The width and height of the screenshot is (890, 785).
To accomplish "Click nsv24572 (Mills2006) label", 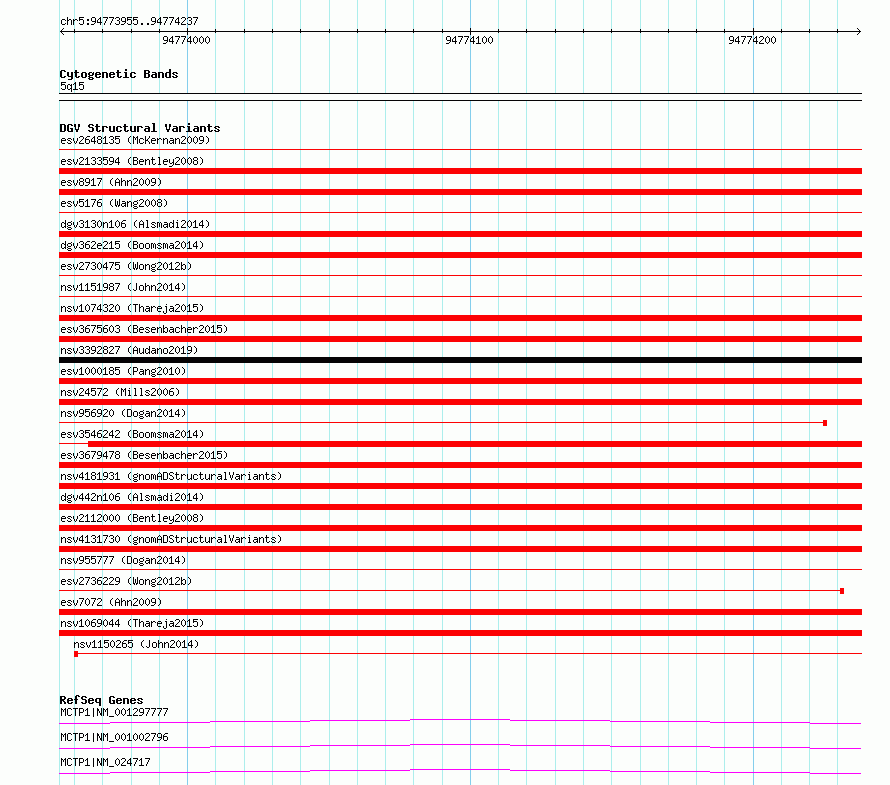I will tap(120, 392).
